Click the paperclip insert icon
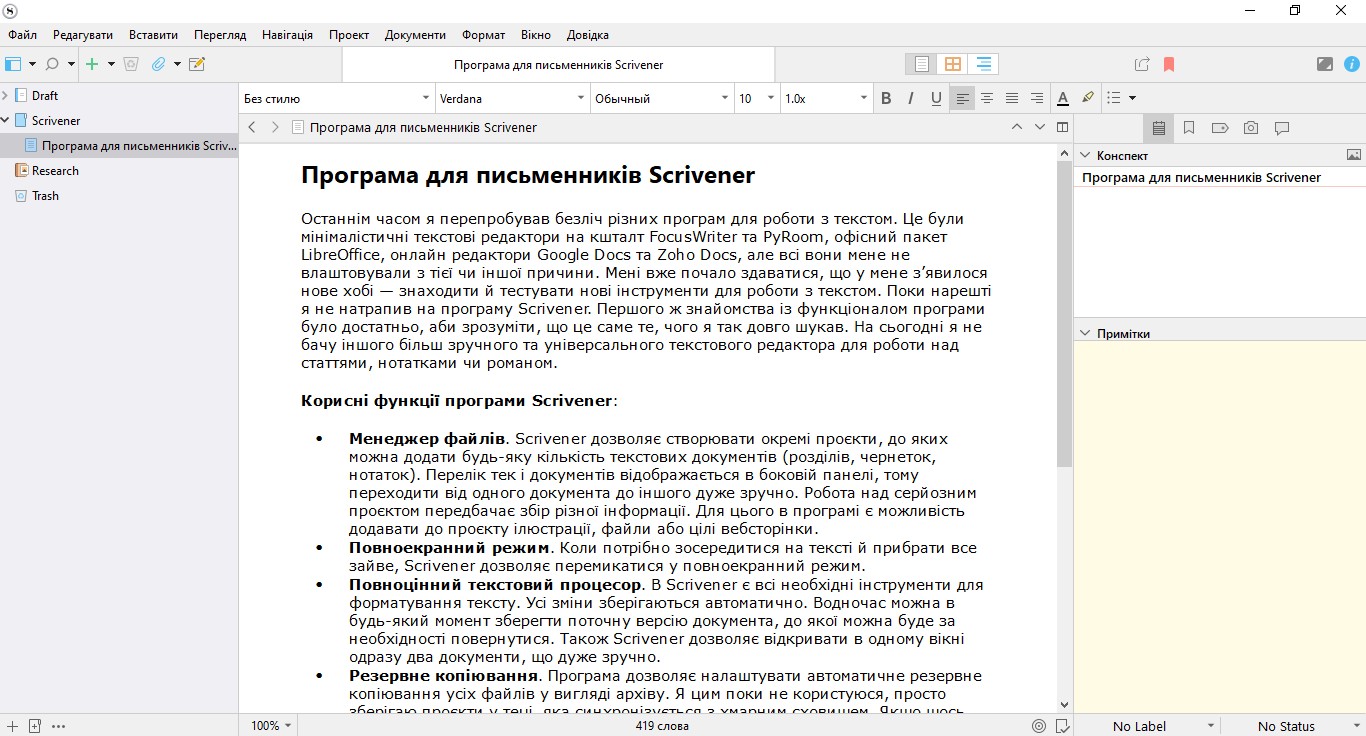Screen dimensions: 1366x736 tap(158, 64)
